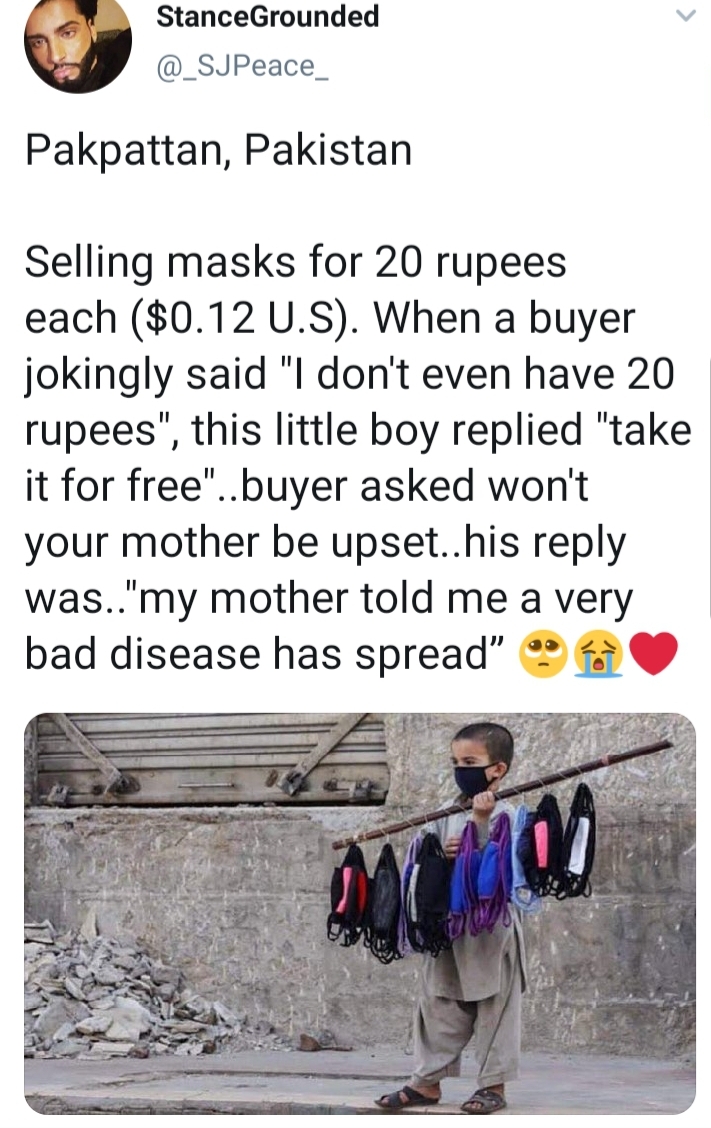Expand the tweet options chevron
711x1128 pixels.
(685, 16)
